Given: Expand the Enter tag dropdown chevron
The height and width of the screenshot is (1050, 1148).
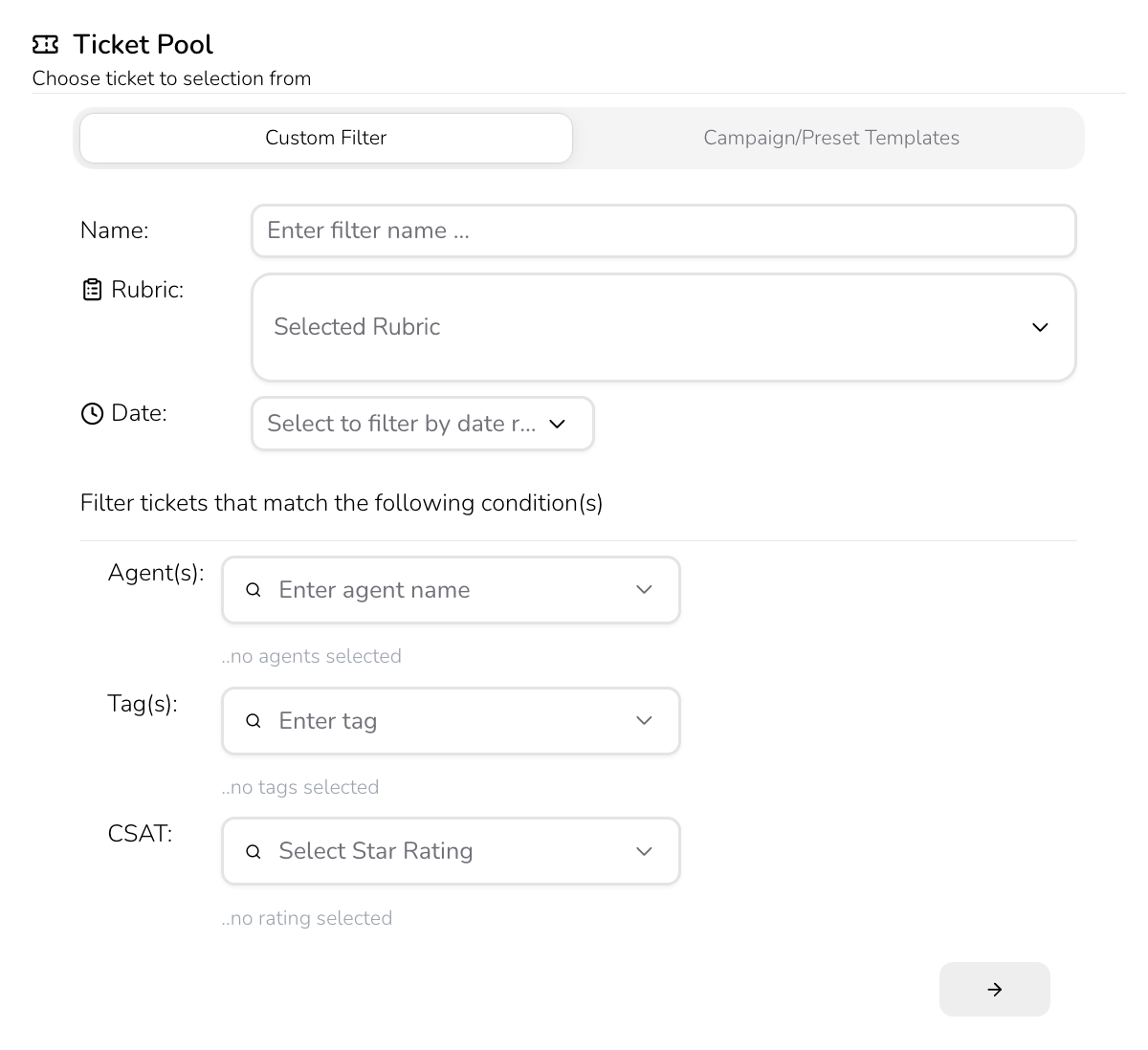Looking at the screenshot, I should 644,721.
